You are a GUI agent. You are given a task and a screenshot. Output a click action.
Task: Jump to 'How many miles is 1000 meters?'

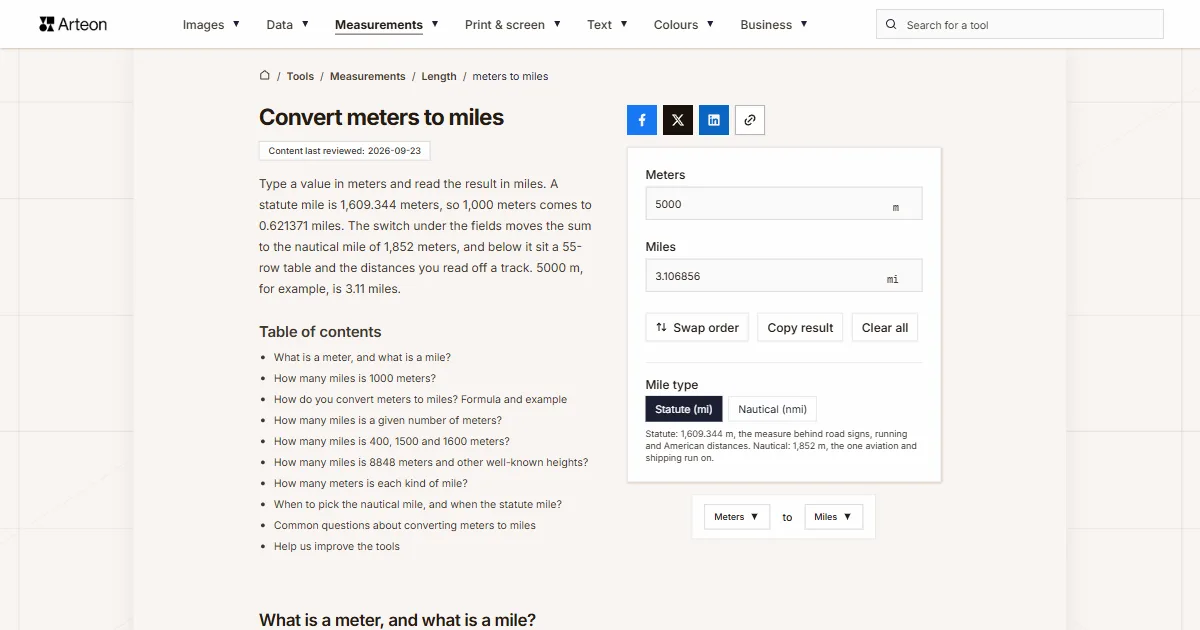click(355, 378)
